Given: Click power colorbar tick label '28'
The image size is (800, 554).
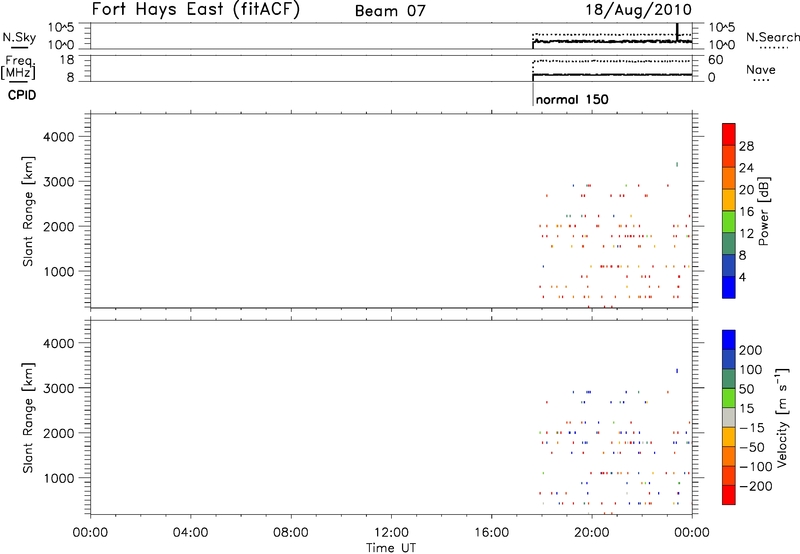Looking at the screenshot, I should pos(746,146).
